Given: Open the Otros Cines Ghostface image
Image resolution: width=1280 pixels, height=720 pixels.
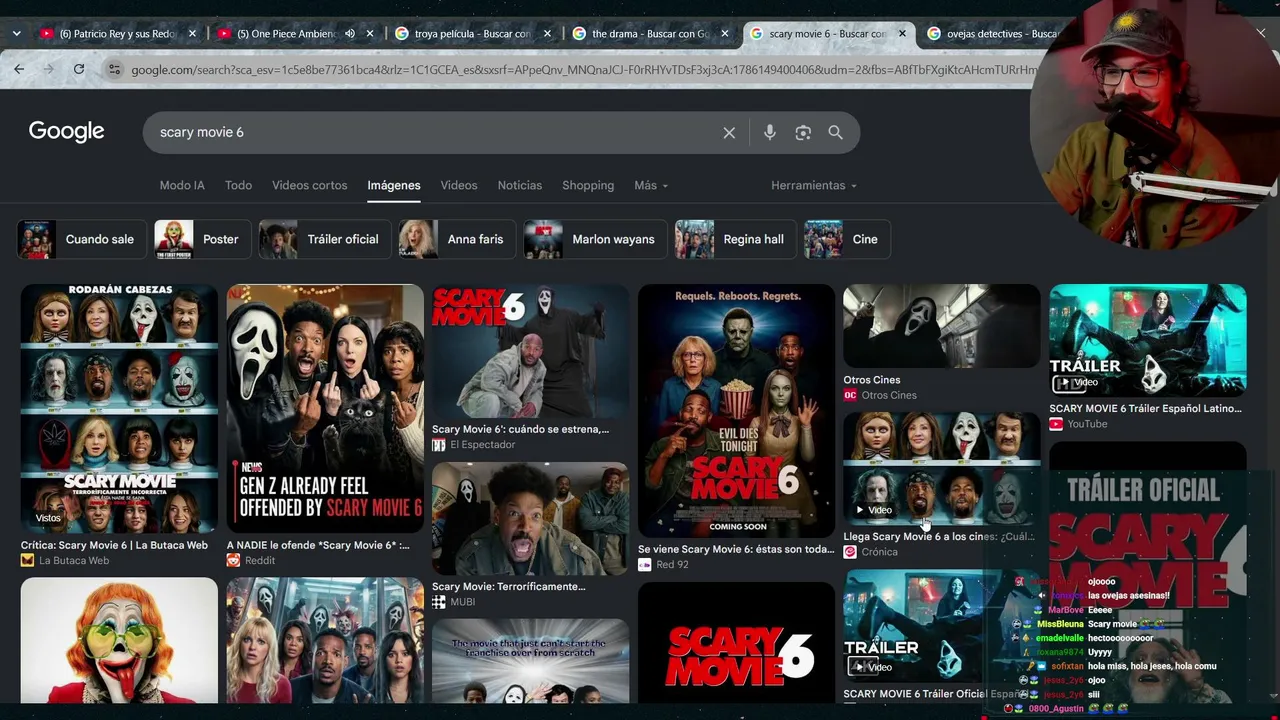Looking at the screenshot, I should point(942,326).
